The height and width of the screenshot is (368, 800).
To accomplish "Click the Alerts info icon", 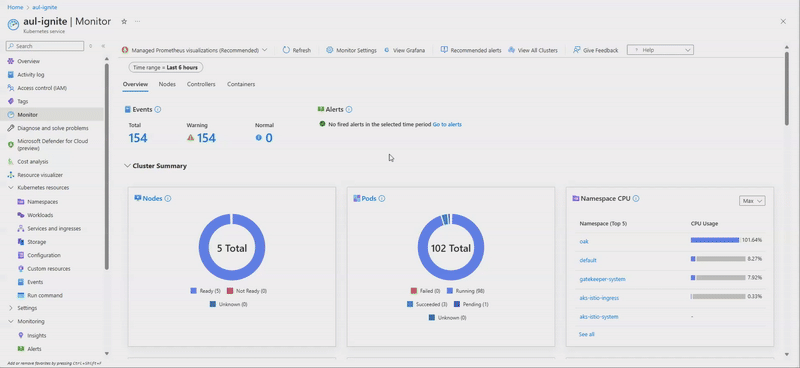I will pos(348,109).
